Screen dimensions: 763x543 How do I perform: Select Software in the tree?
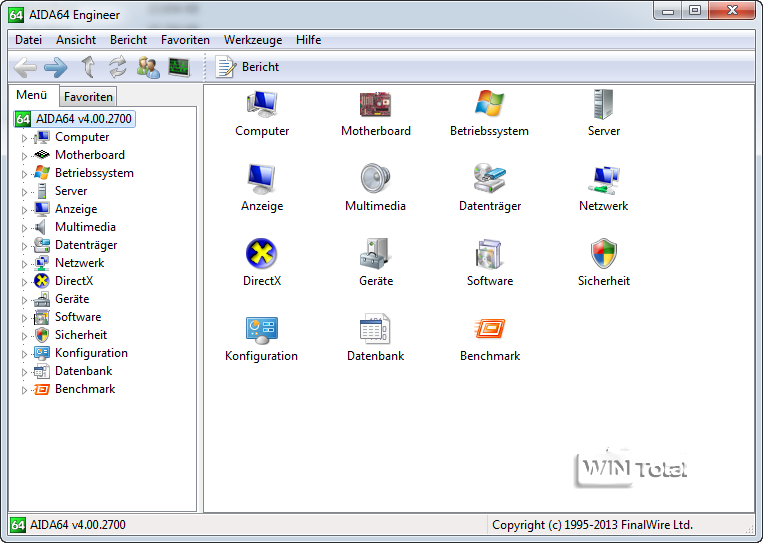click(78, 317)
